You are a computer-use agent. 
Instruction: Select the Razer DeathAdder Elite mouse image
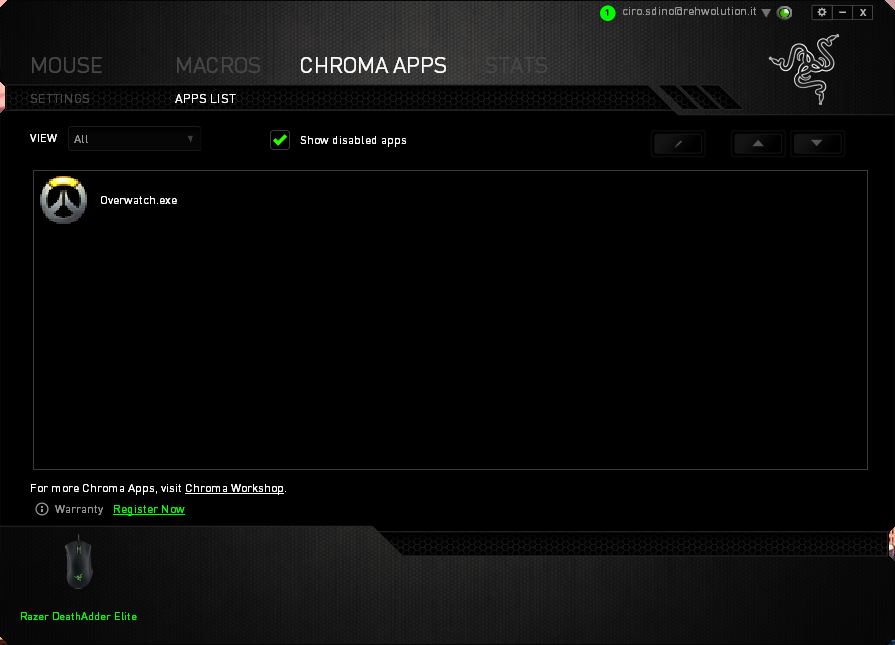77,563
